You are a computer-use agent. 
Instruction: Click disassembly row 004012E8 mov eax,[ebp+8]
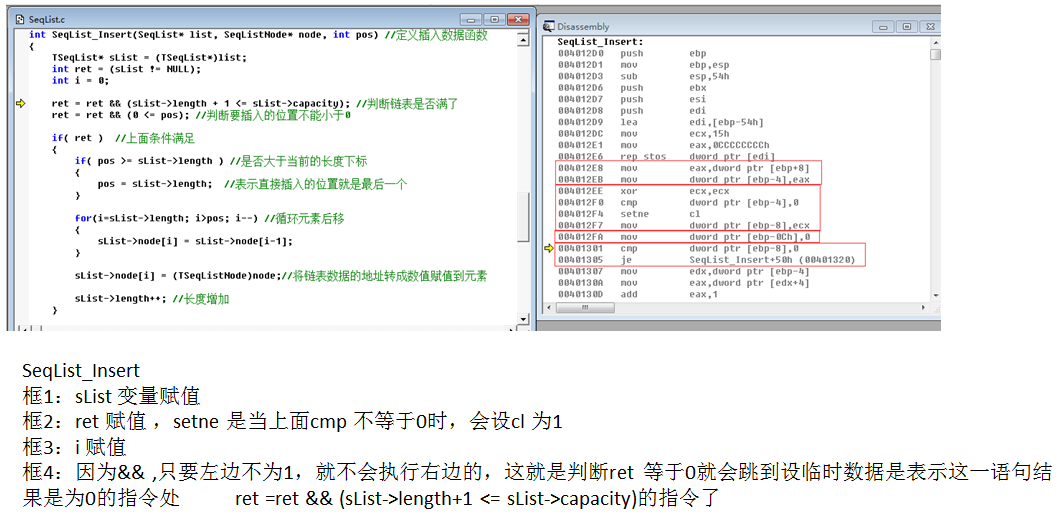tap(683, 168)
